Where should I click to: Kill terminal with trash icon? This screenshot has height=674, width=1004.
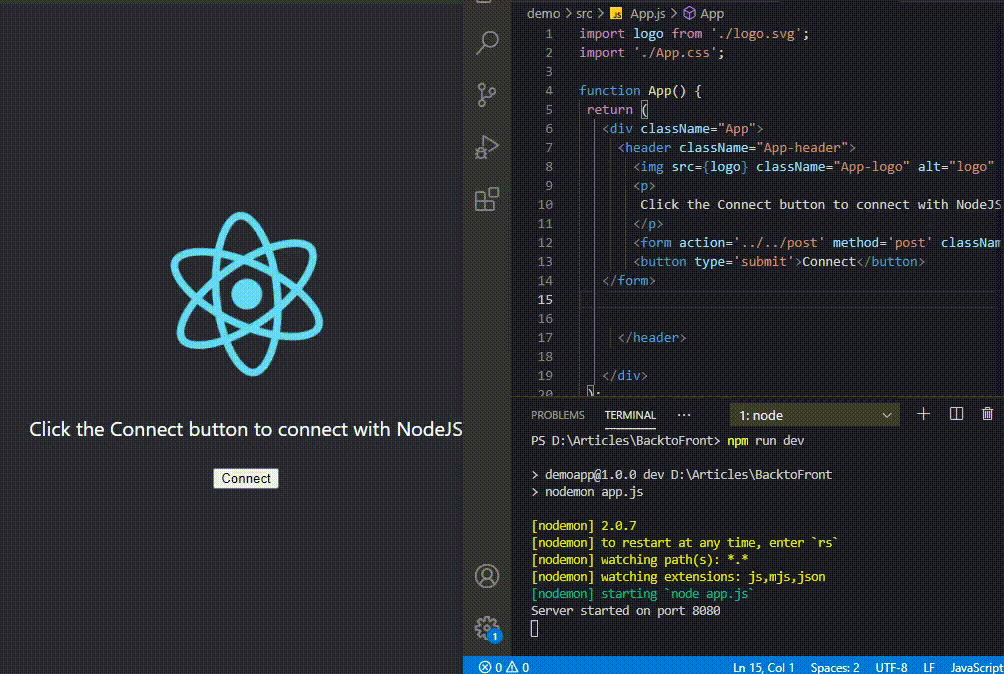pyautogui.click(x=987, y=414)
